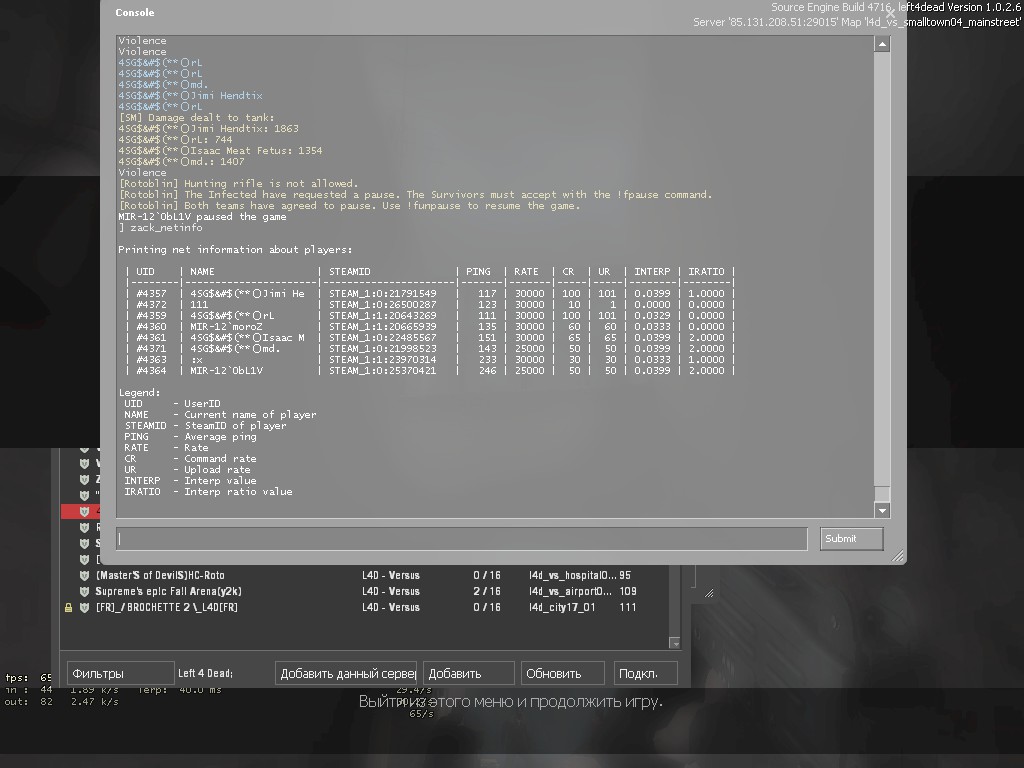Select Supreme's epic Fall Arena(y2k) server
The height and width of the screenshot is (768, 1024).
(x=364, y=591)
